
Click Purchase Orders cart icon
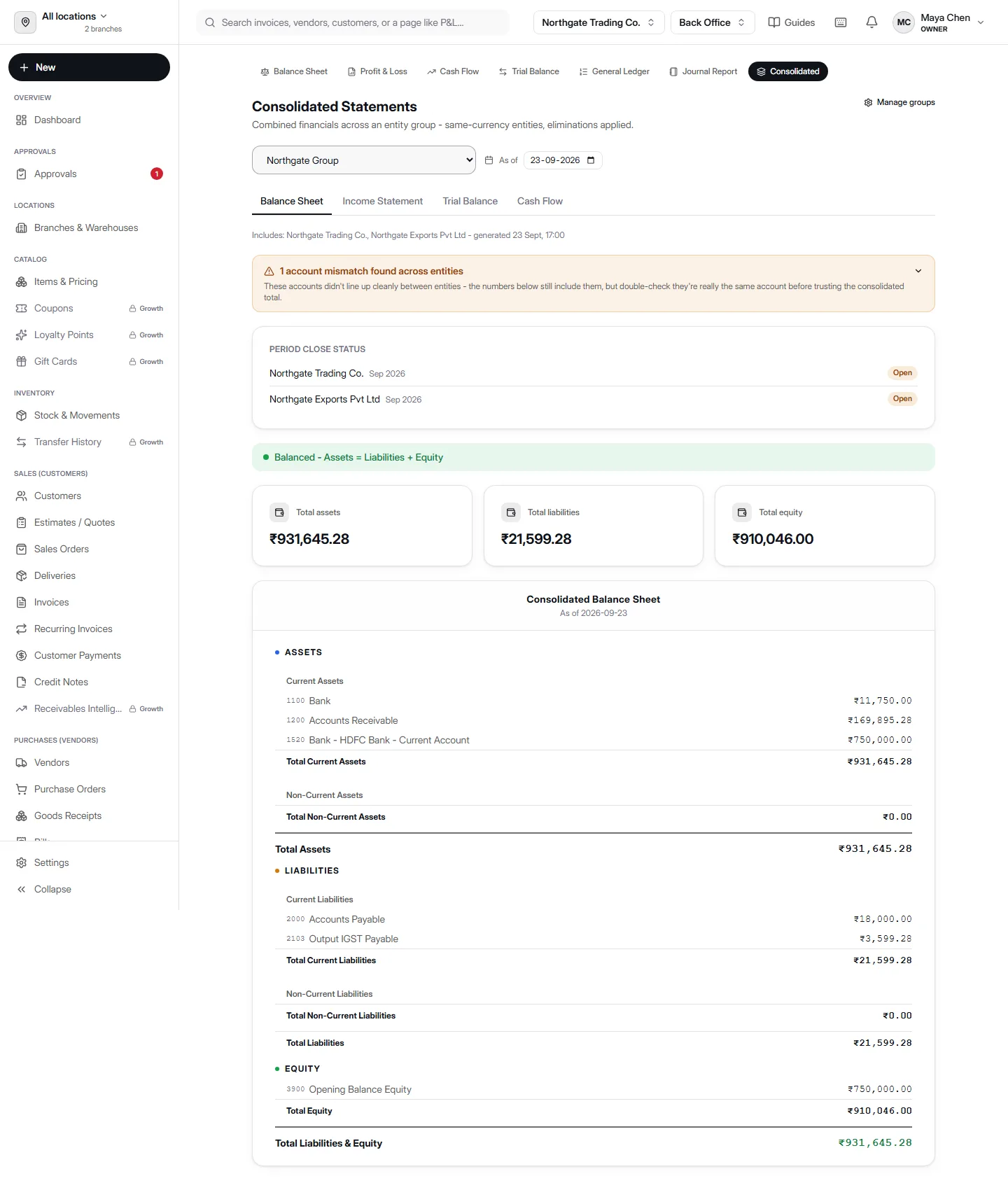coord(22,789)
